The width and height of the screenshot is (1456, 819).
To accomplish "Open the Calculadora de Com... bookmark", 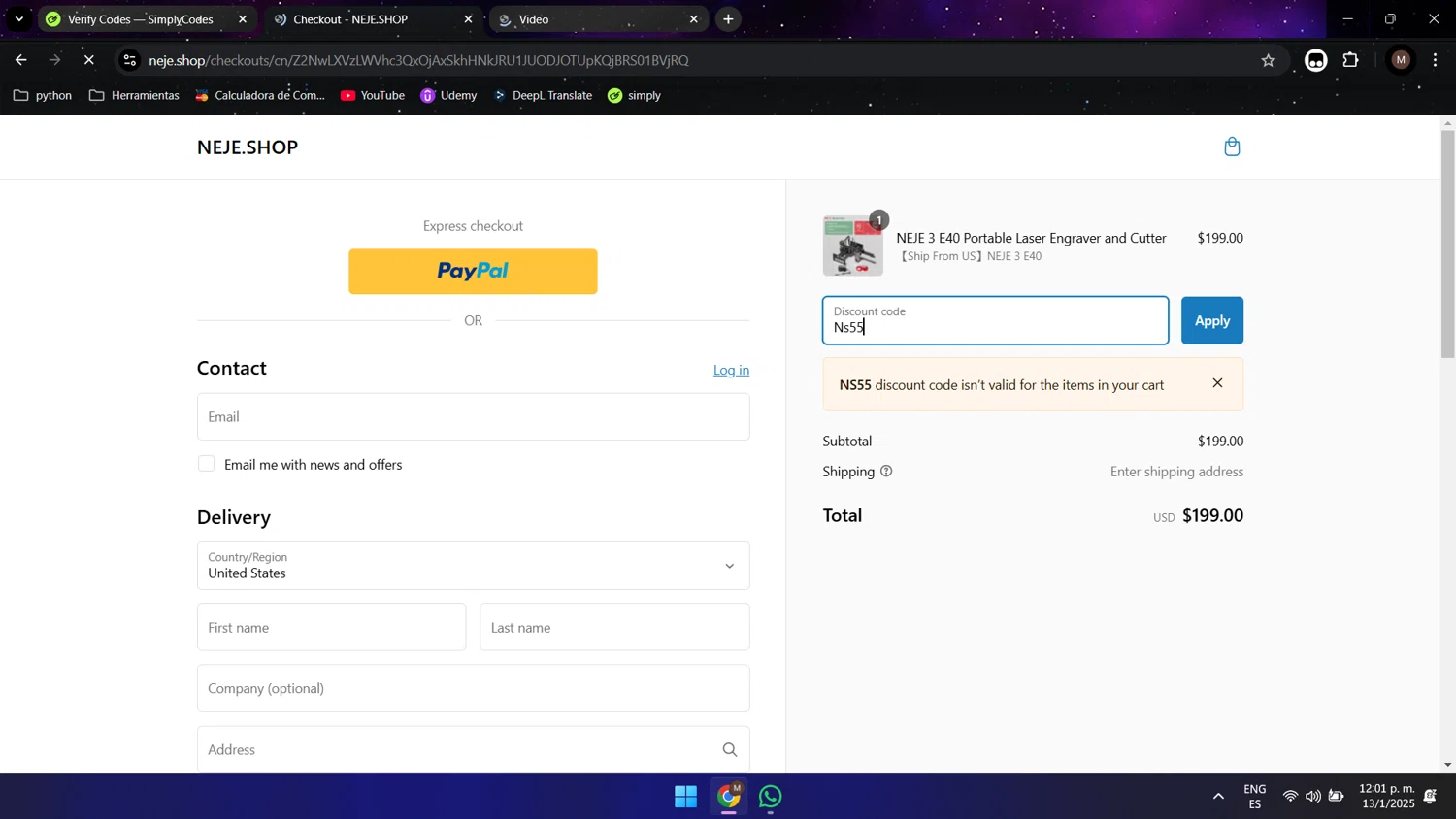I will tap(259, 95).
